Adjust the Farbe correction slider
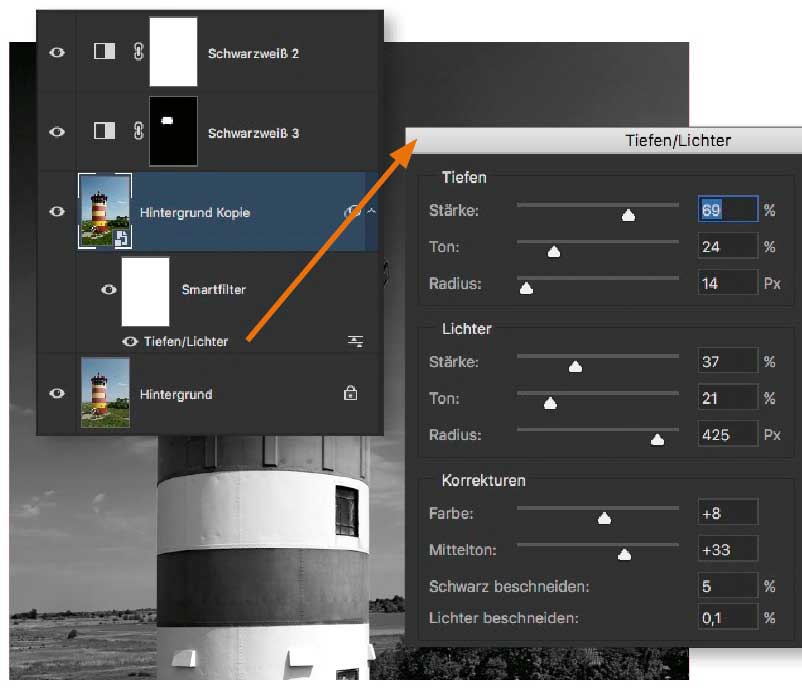802x695 pixels. (604, 519)
